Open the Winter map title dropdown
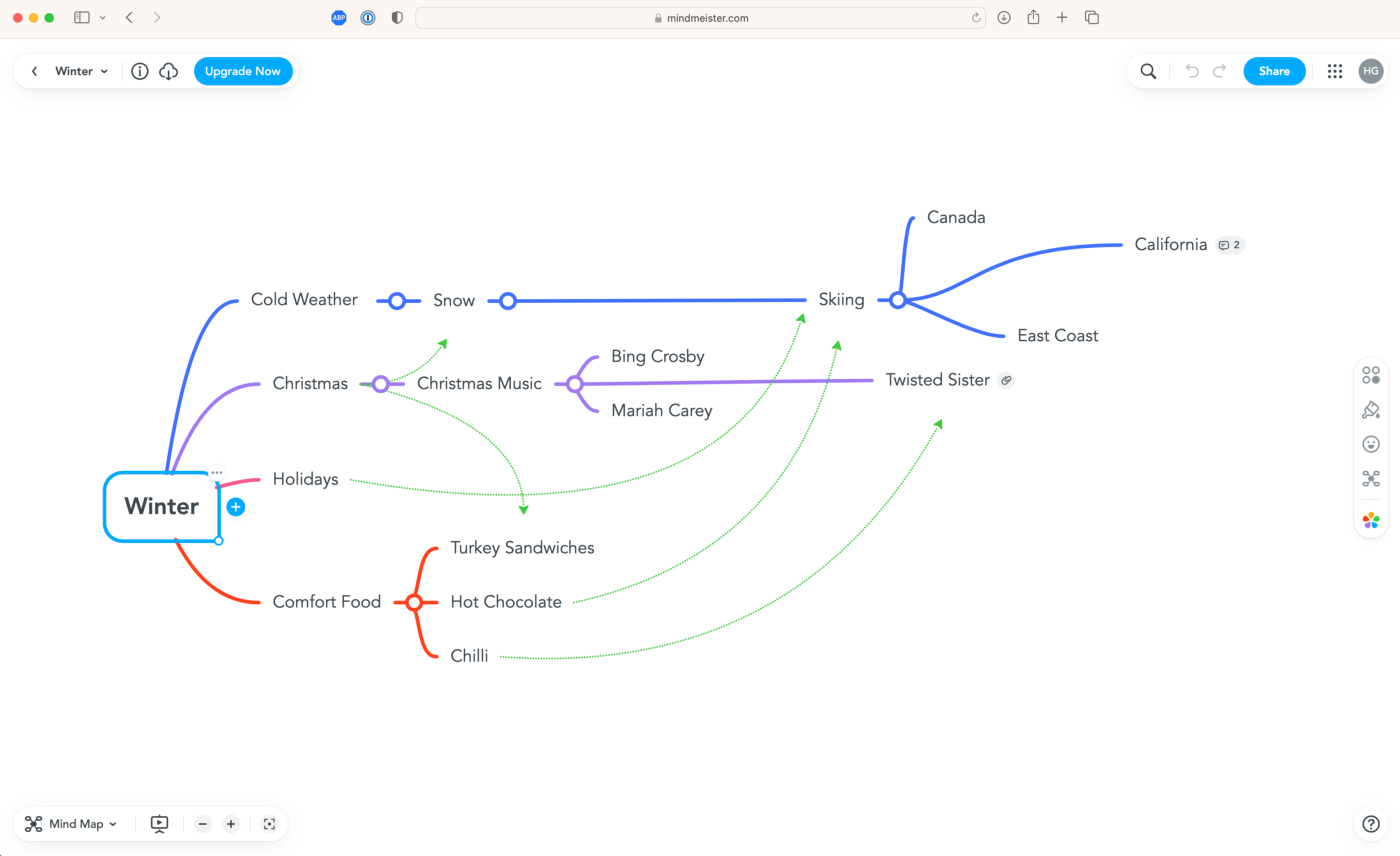This screenshot has height=856, width=1400. (82, 71)
